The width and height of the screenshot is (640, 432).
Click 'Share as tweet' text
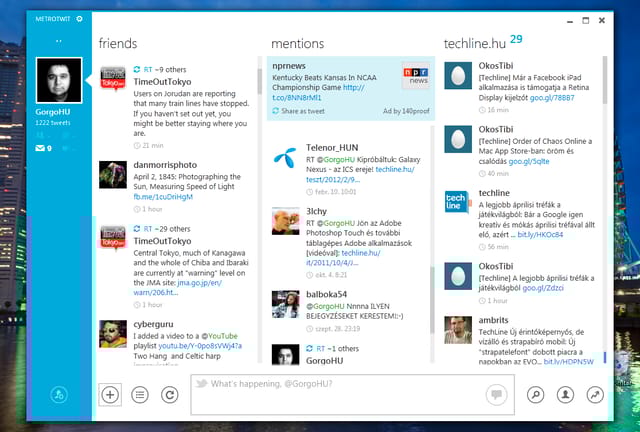coord(303,111)
